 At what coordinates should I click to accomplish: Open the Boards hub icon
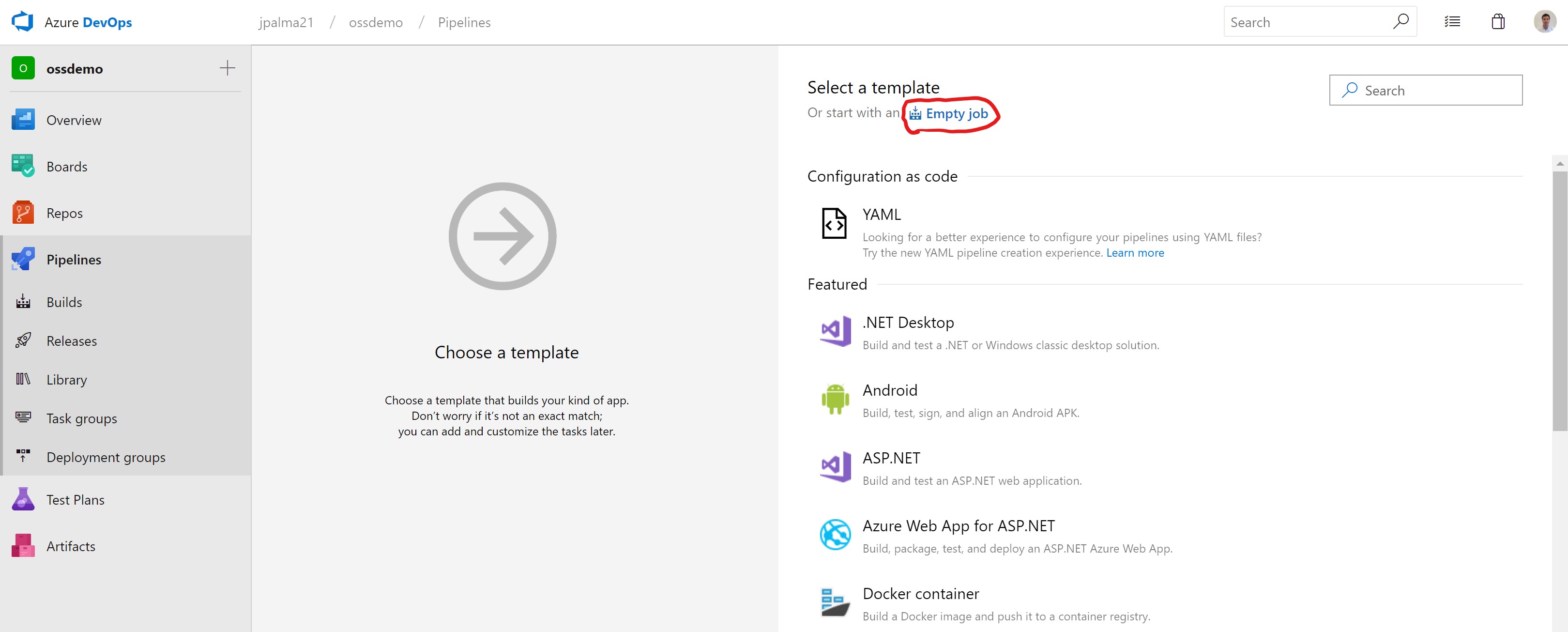click(23, 166)
